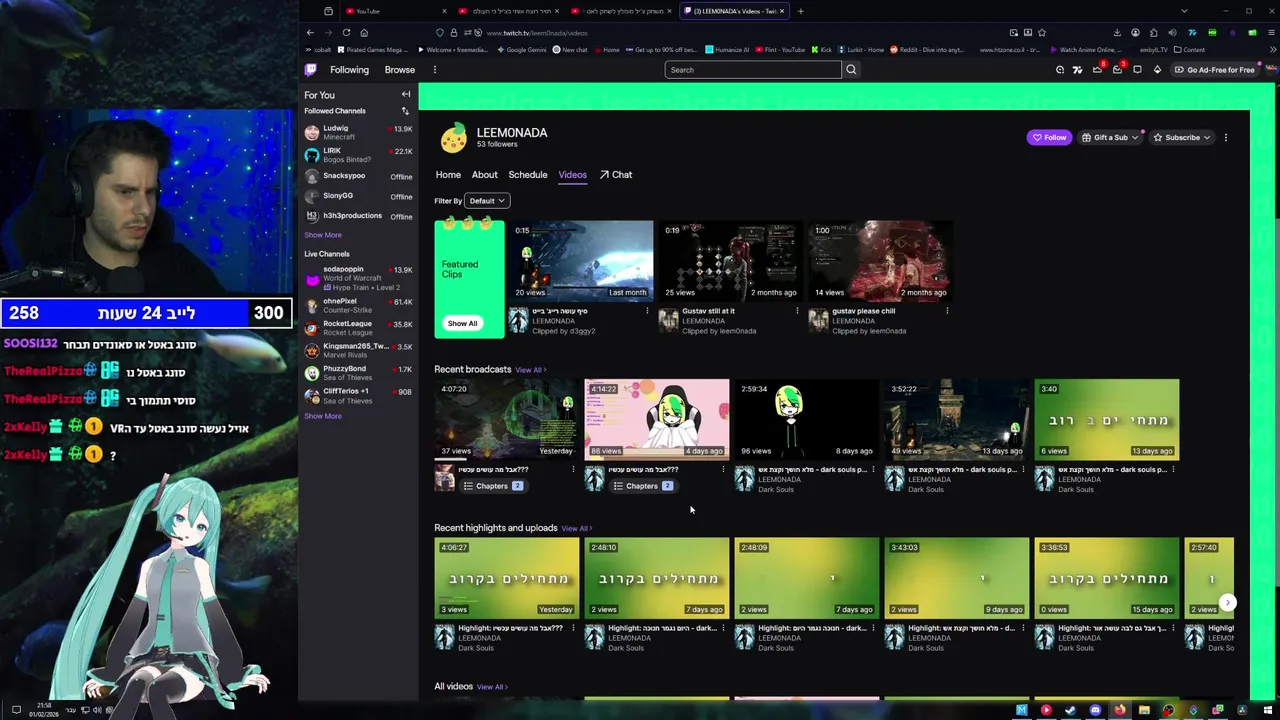Collapse the For You sidebar
Image resolution: width=1280 pixels, height=720 pixels.
[x=406, y=95]
